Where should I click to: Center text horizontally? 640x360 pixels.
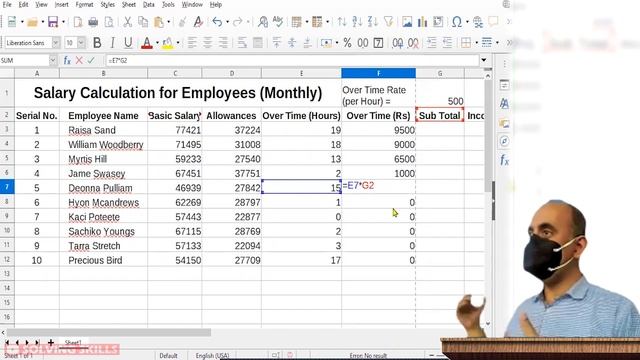click(x=207, y=42)
